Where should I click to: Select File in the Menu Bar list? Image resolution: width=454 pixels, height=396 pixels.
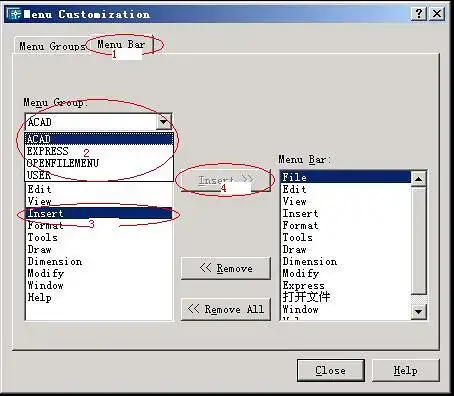click(x=346, y=177)
